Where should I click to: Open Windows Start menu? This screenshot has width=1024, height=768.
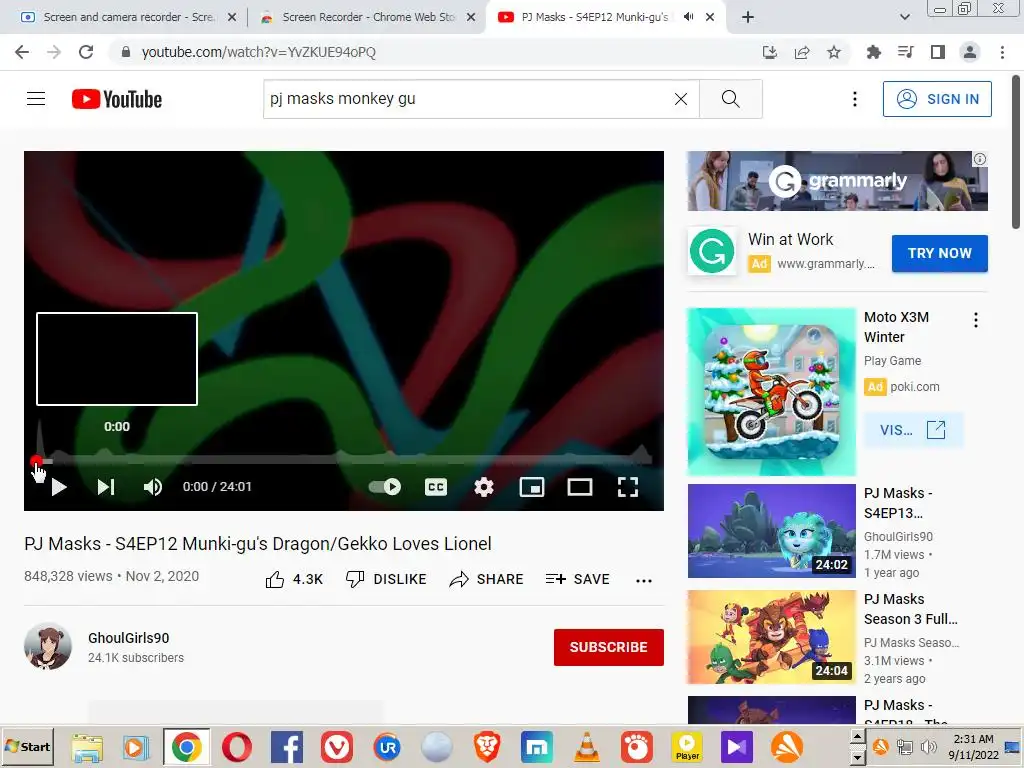point(27,747)
